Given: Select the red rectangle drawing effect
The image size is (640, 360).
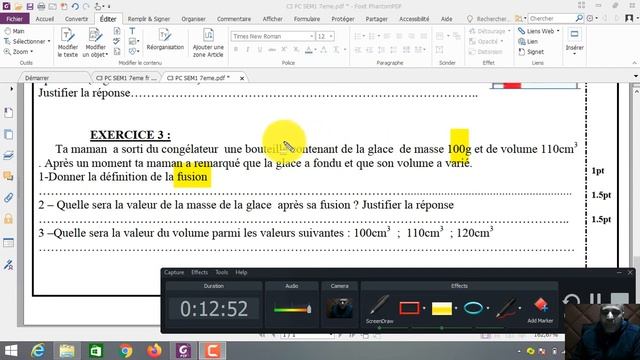Looking at the screenshot, I should click(409, 308).
